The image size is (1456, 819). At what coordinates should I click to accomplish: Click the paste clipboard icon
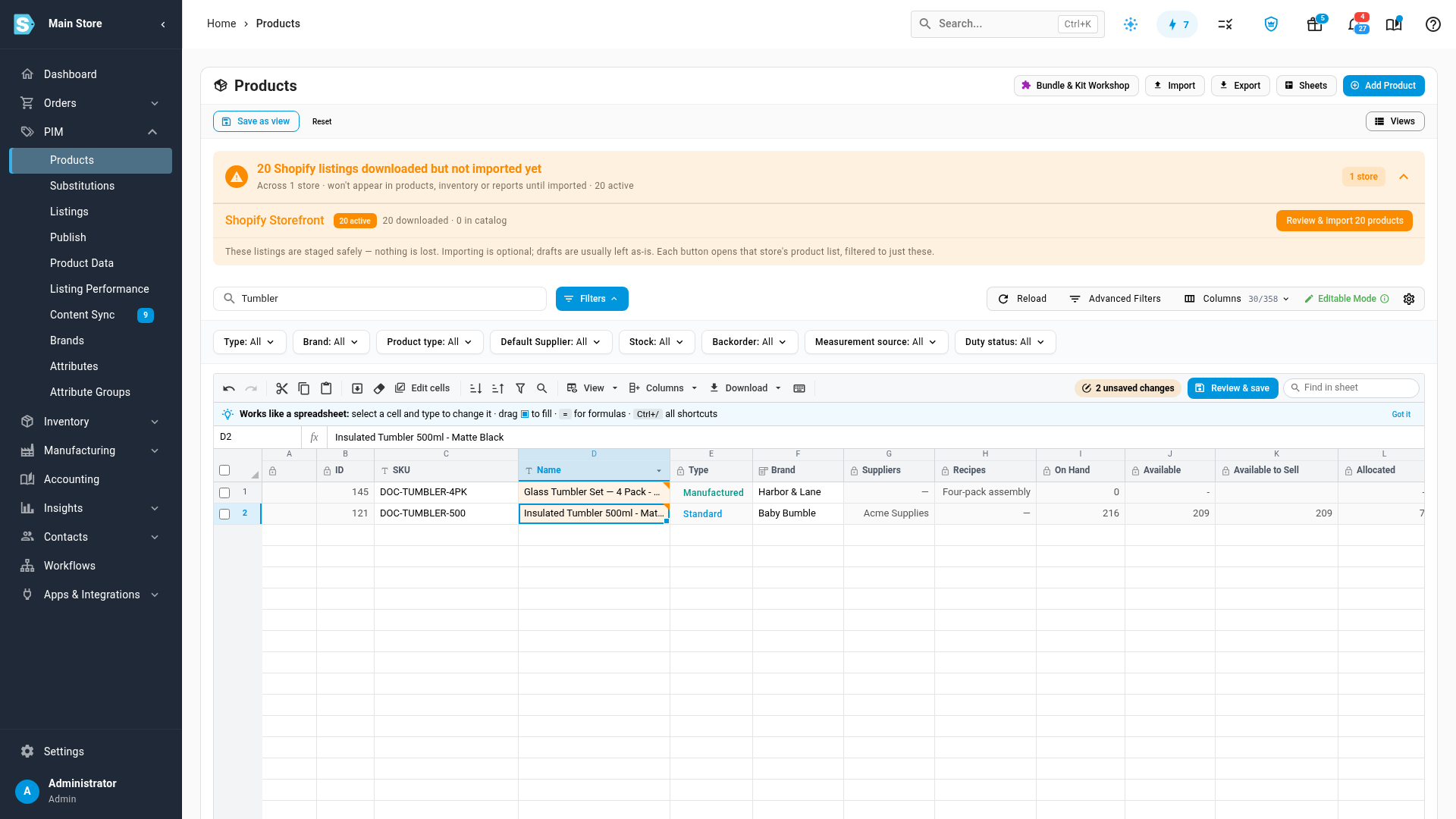point(326,388)
